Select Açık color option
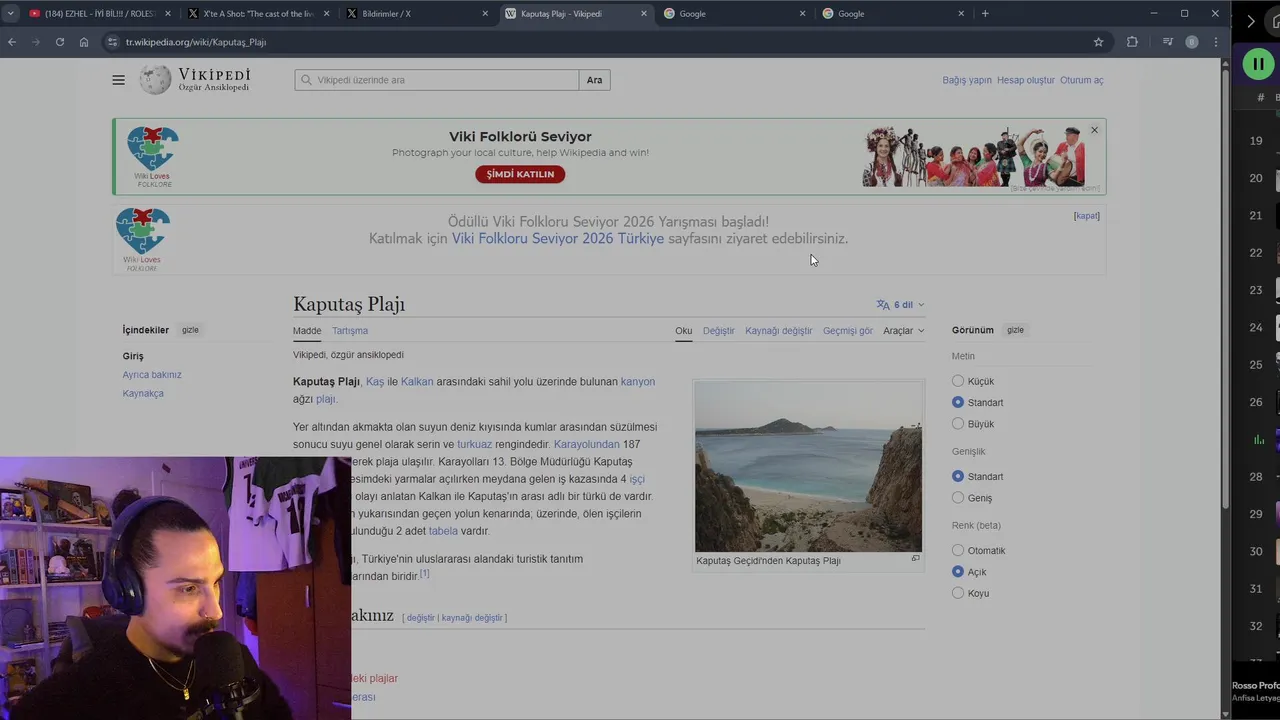The image size is (1280, 720). click(x=958, y=572)
